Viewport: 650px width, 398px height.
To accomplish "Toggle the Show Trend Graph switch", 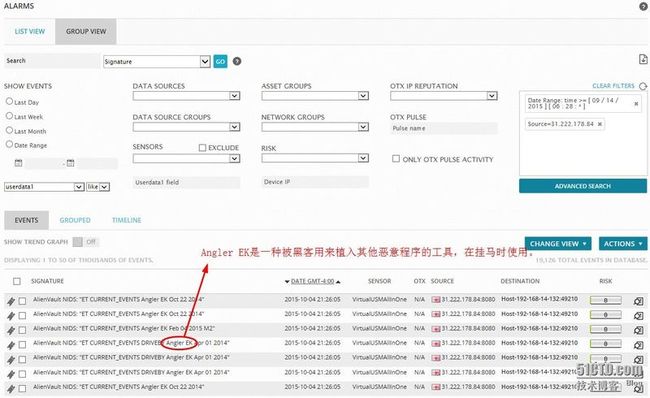I will click(x=85, y=242).
